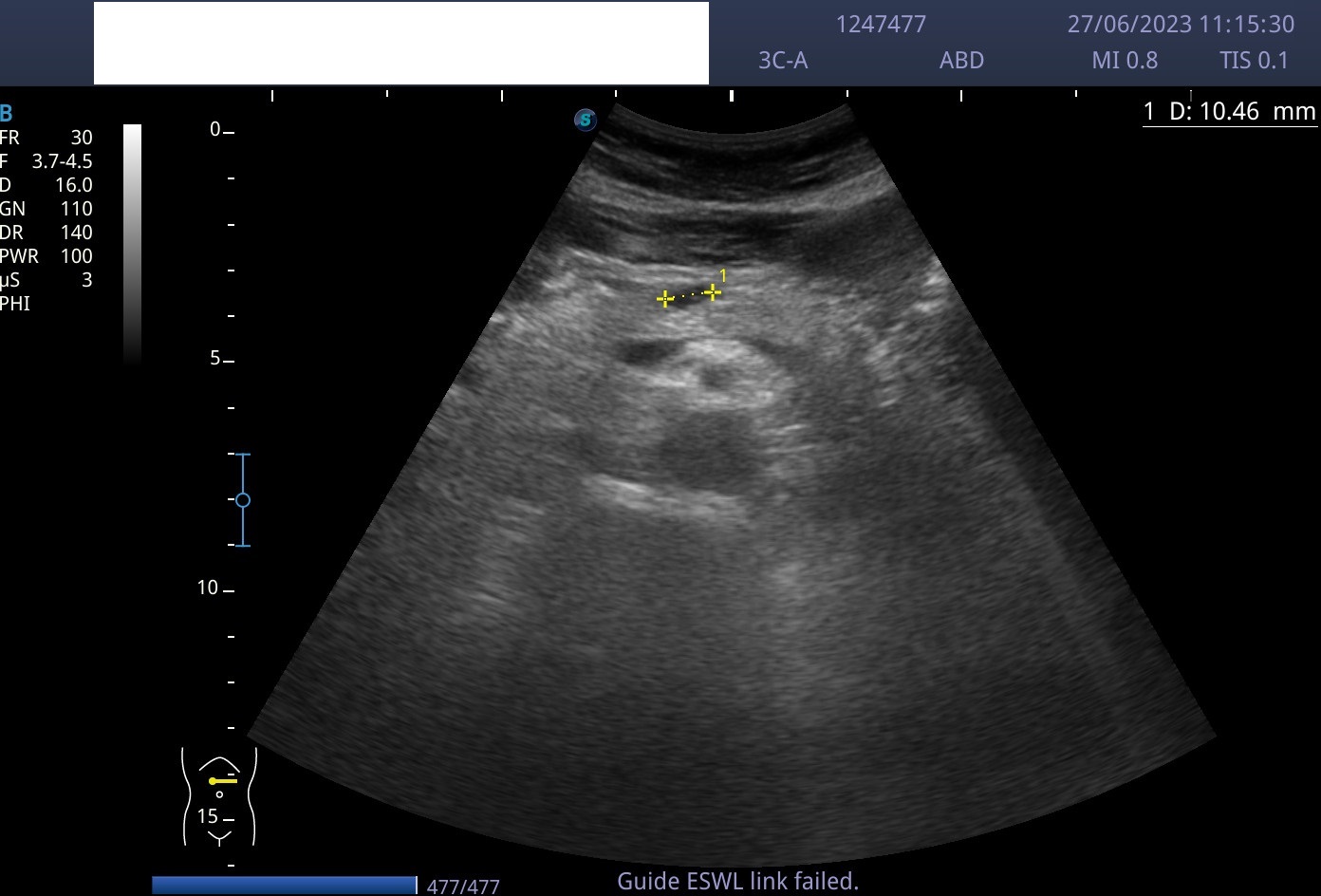Image resolution: width=1321 pixels, height=896 pixels.
Task: Open the ABD exam preset
Action: 961,61
